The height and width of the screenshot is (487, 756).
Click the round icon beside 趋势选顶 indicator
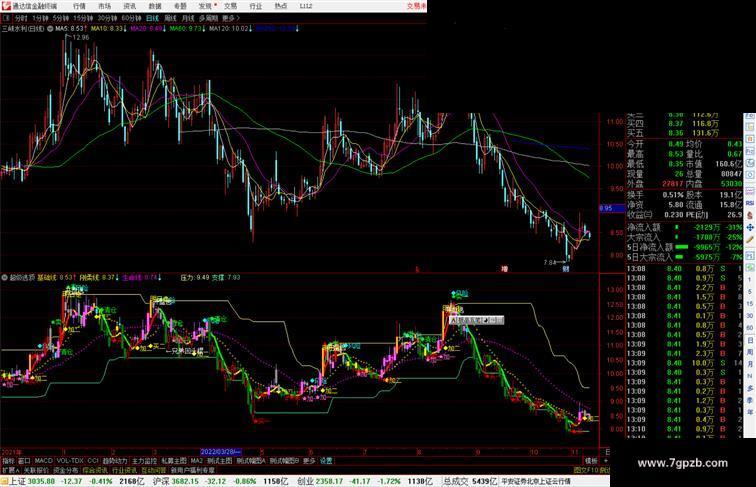click(5, 278)
